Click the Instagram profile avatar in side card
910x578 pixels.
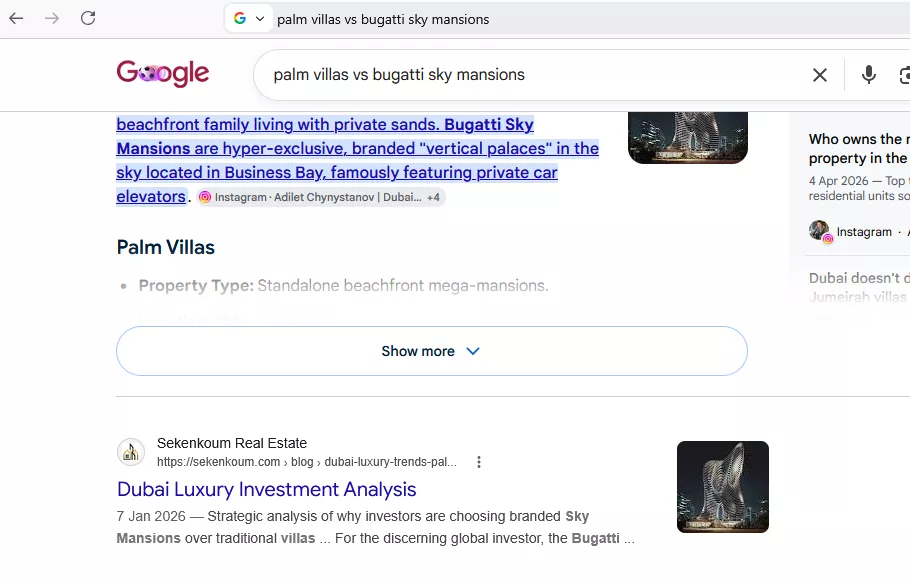coord(819,230)
